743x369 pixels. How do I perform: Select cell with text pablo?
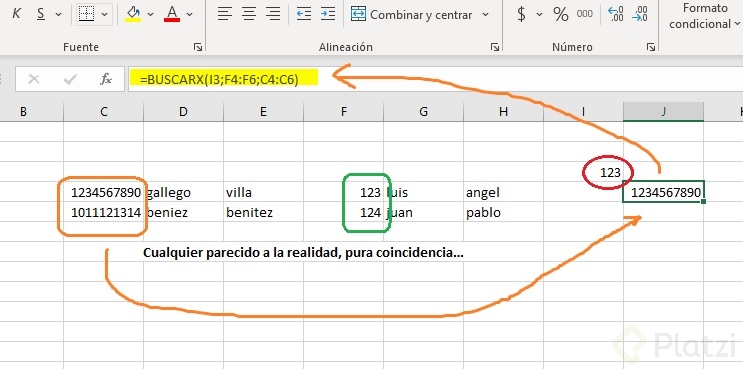[503, 212]
